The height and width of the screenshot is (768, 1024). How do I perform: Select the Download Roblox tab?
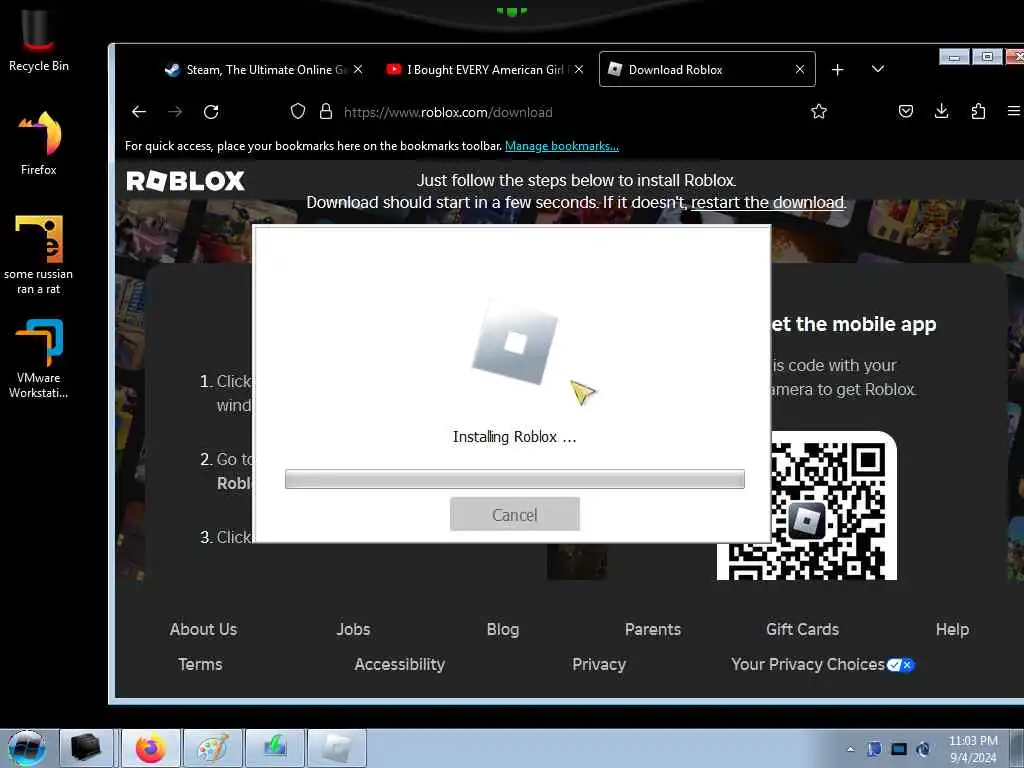707,69
